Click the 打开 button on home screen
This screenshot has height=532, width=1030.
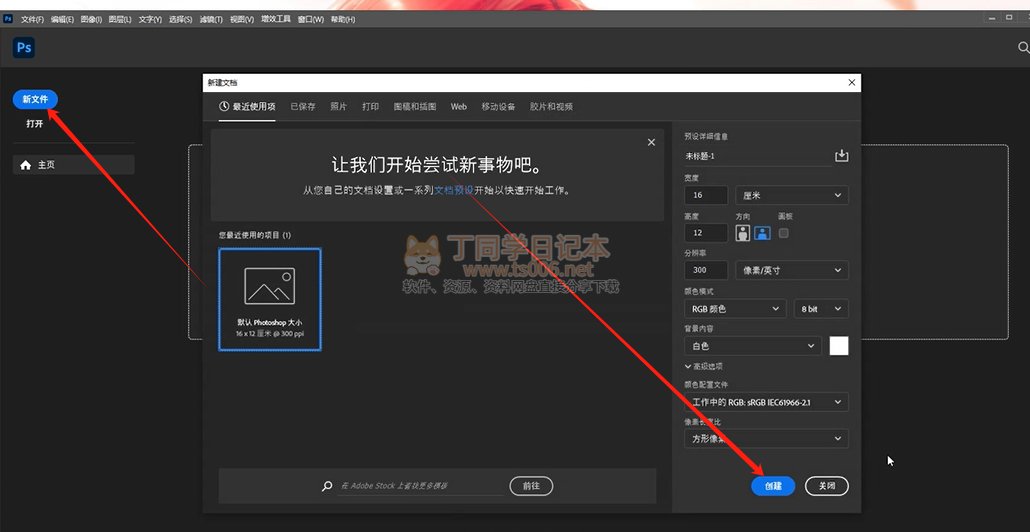pos(35,123)
